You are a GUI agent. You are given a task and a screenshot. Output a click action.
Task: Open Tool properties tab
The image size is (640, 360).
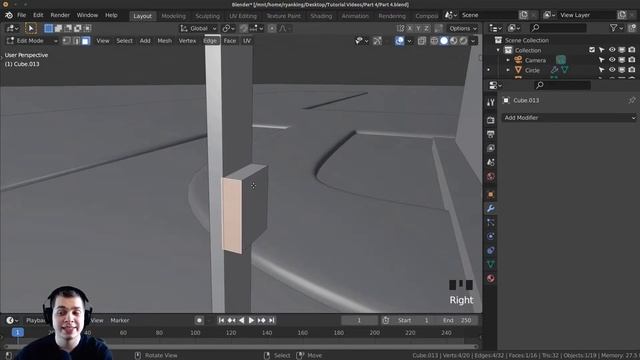(x=491, y=102)
